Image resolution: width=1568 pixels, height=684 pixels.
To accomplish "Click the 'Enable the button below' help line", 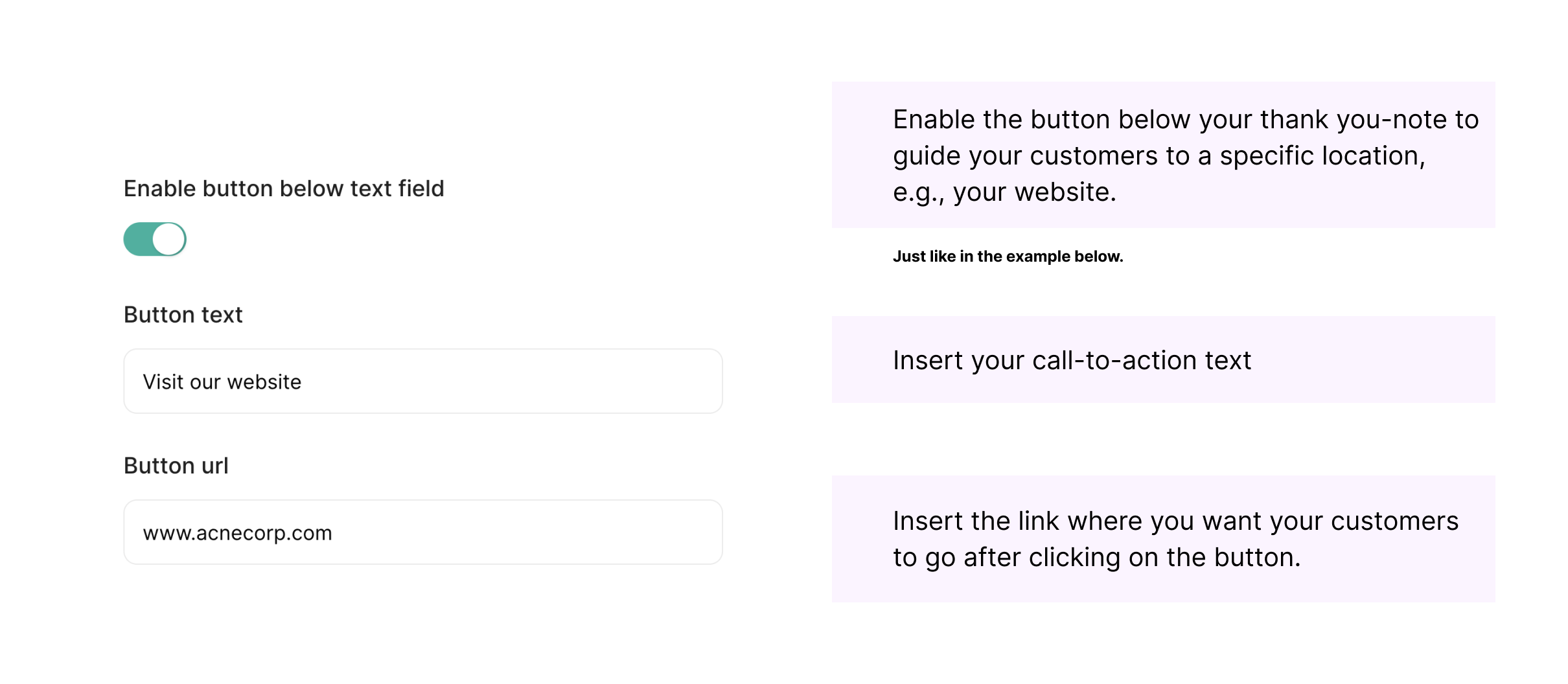I will click(1186, 120).
